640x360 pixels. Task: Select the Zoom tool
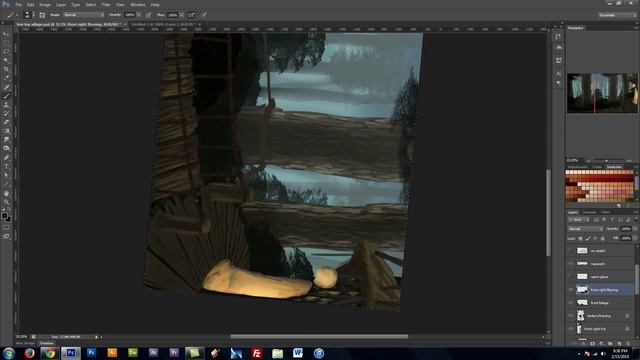click(x=6, y=202)
